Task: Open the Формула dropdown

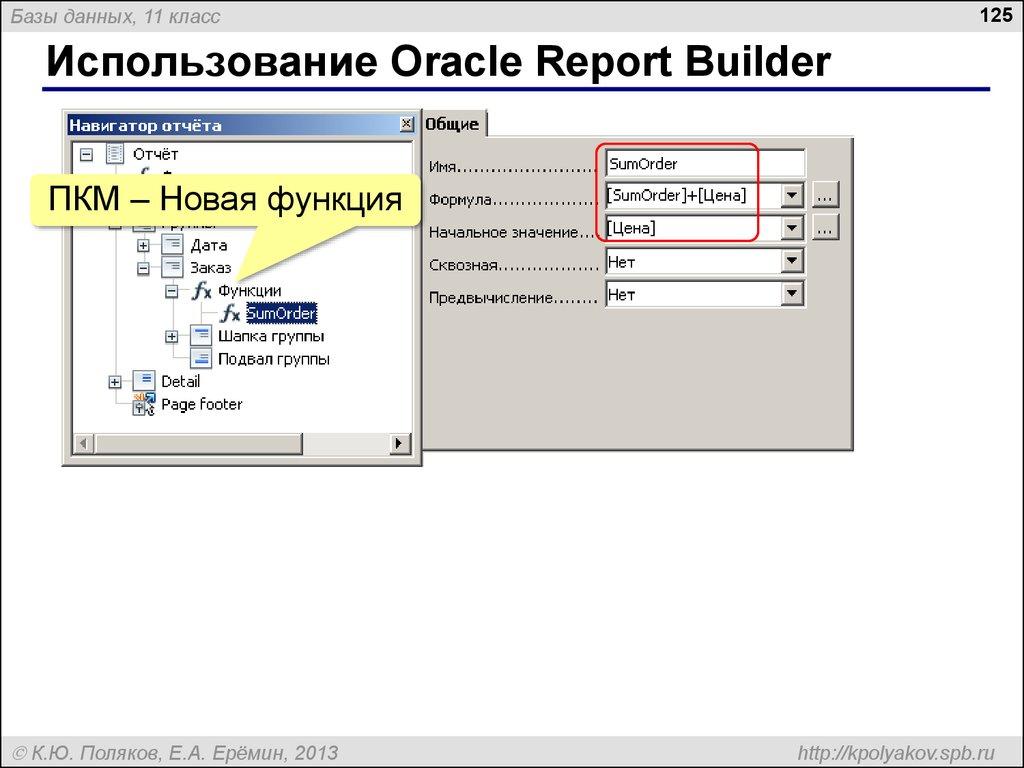Action: [x=791, y=195]
